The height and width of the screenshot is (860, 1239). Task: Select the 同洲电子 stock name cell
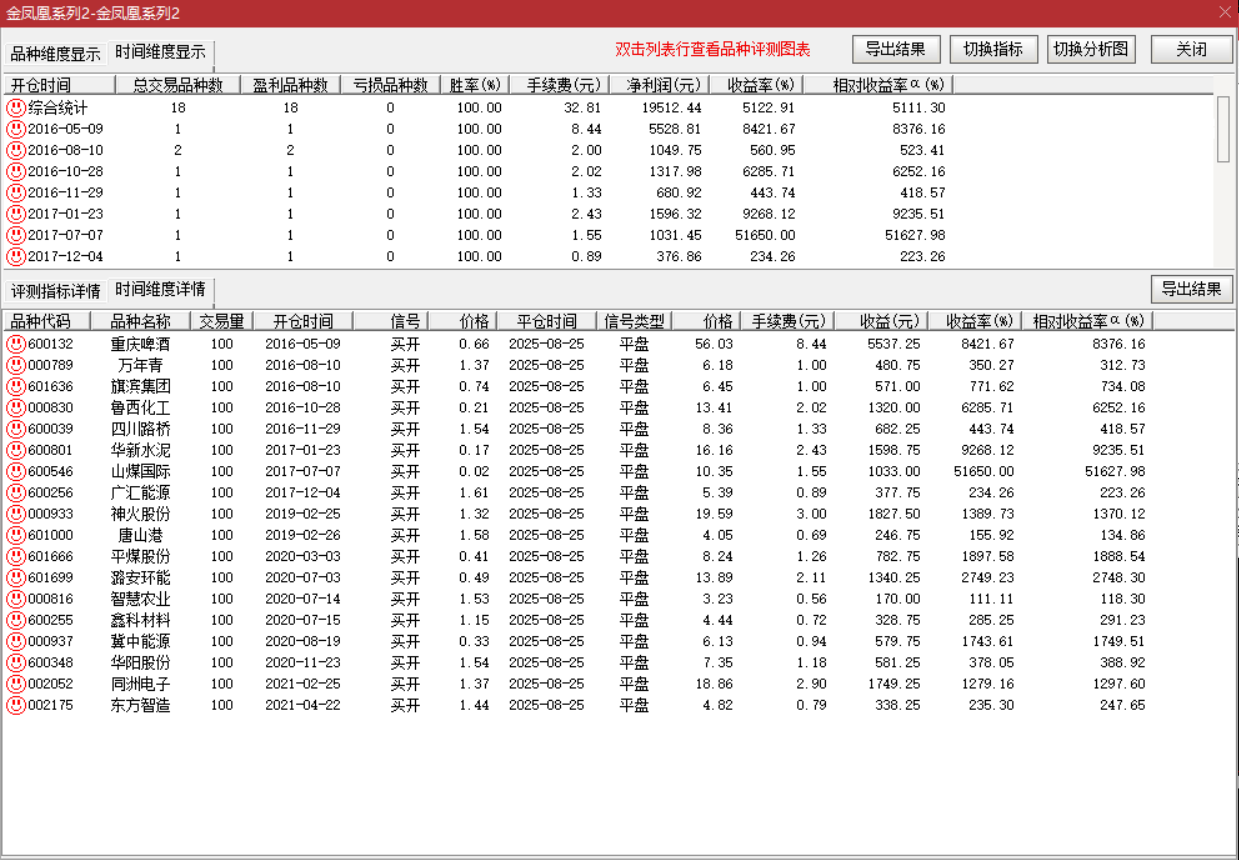pos(141,684)
